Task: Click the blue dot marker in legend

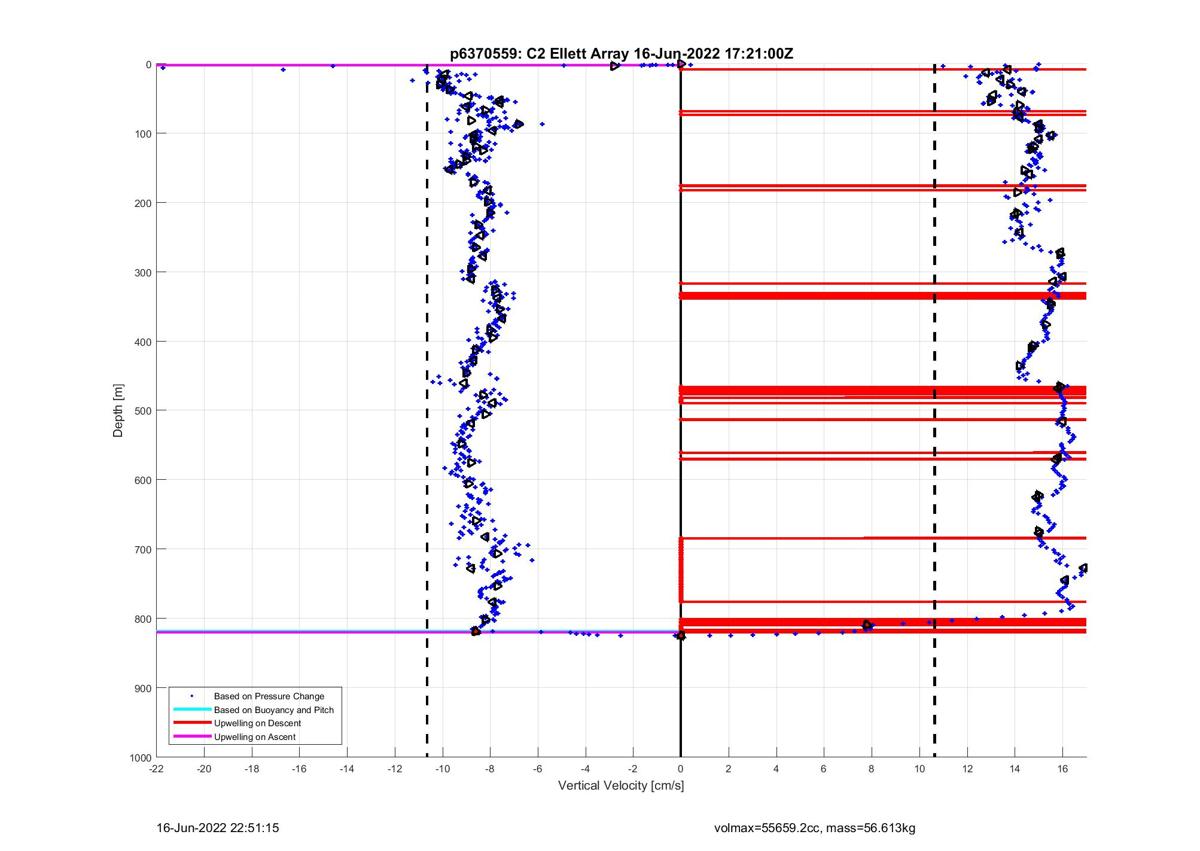Action: tap(191, 696)
